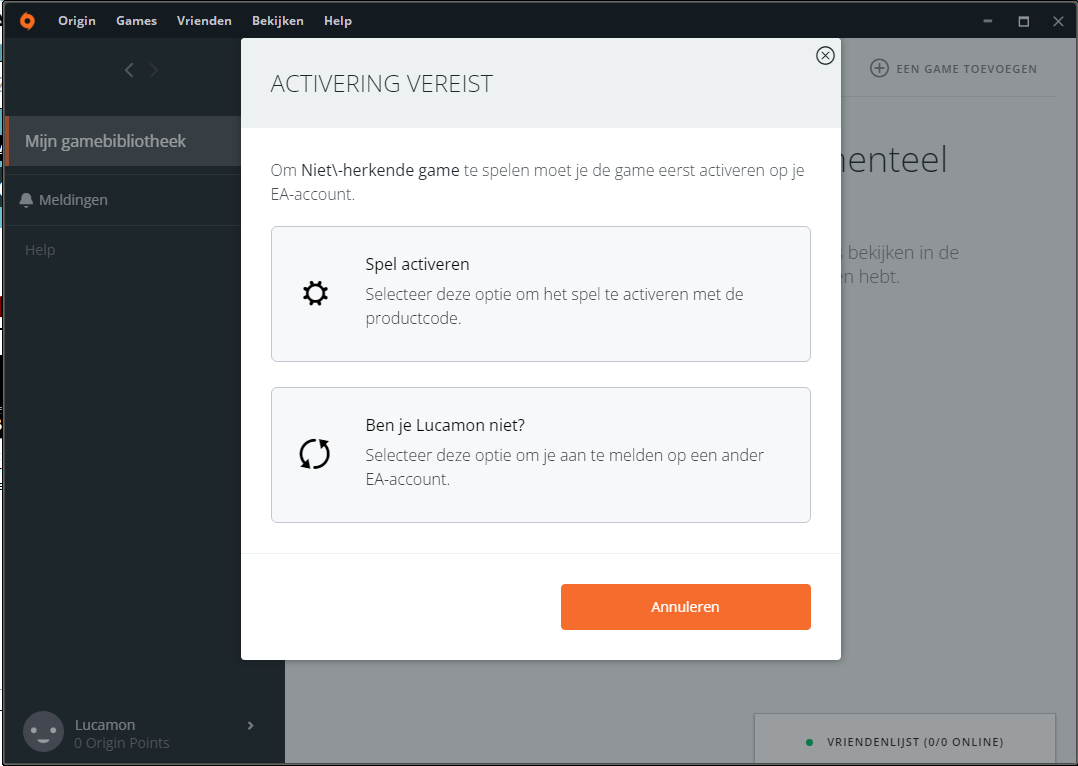Open the Games menu

click(136, 21)
